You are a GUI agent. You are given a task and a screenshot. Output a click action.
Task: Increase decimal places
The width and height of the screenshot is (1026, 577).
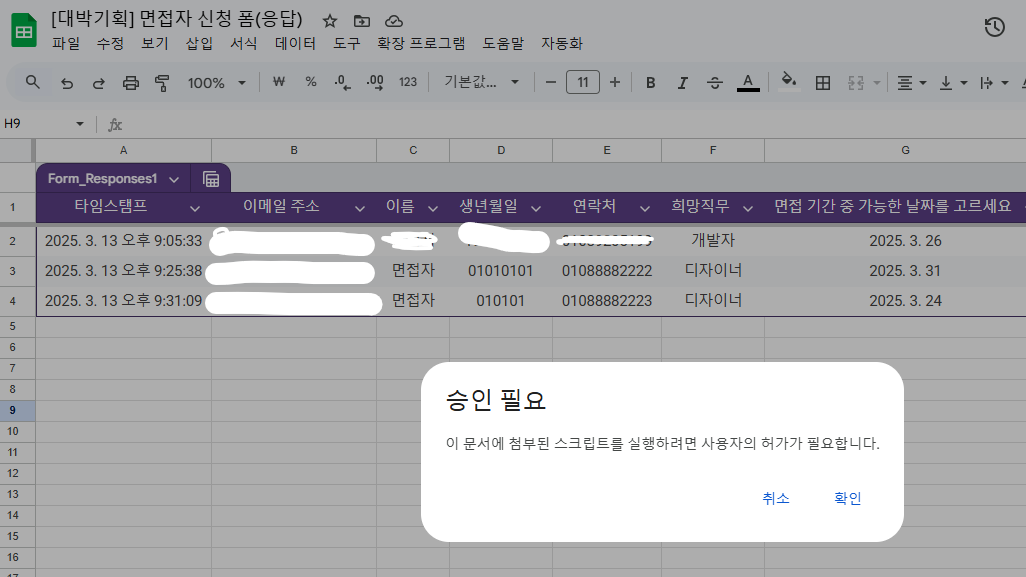[375, 82]
